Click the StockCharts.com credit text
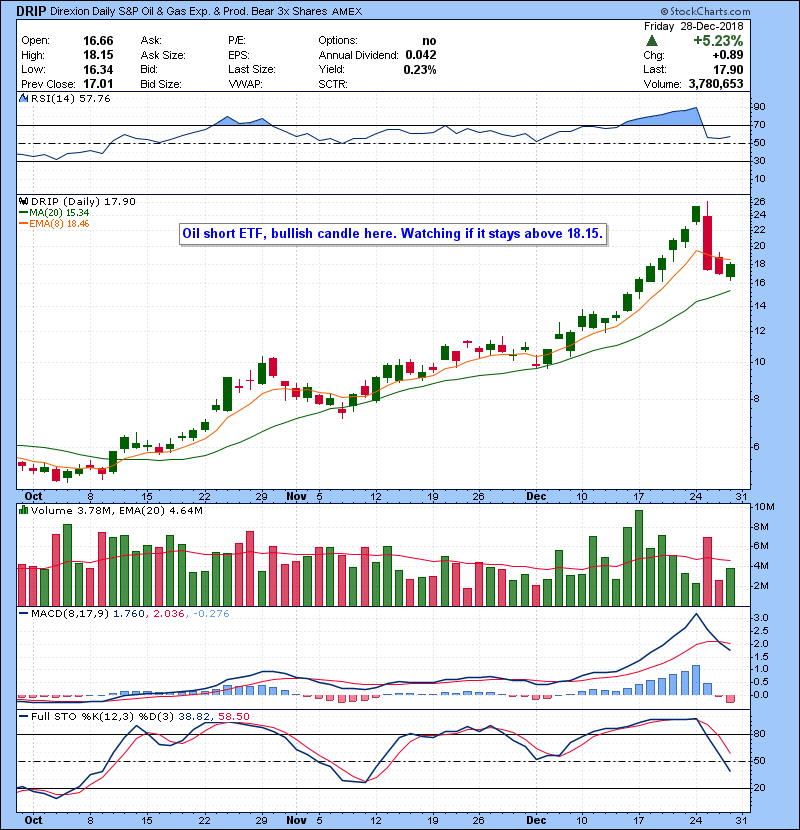Screen dimensions: 800x830 coord(705,11)
